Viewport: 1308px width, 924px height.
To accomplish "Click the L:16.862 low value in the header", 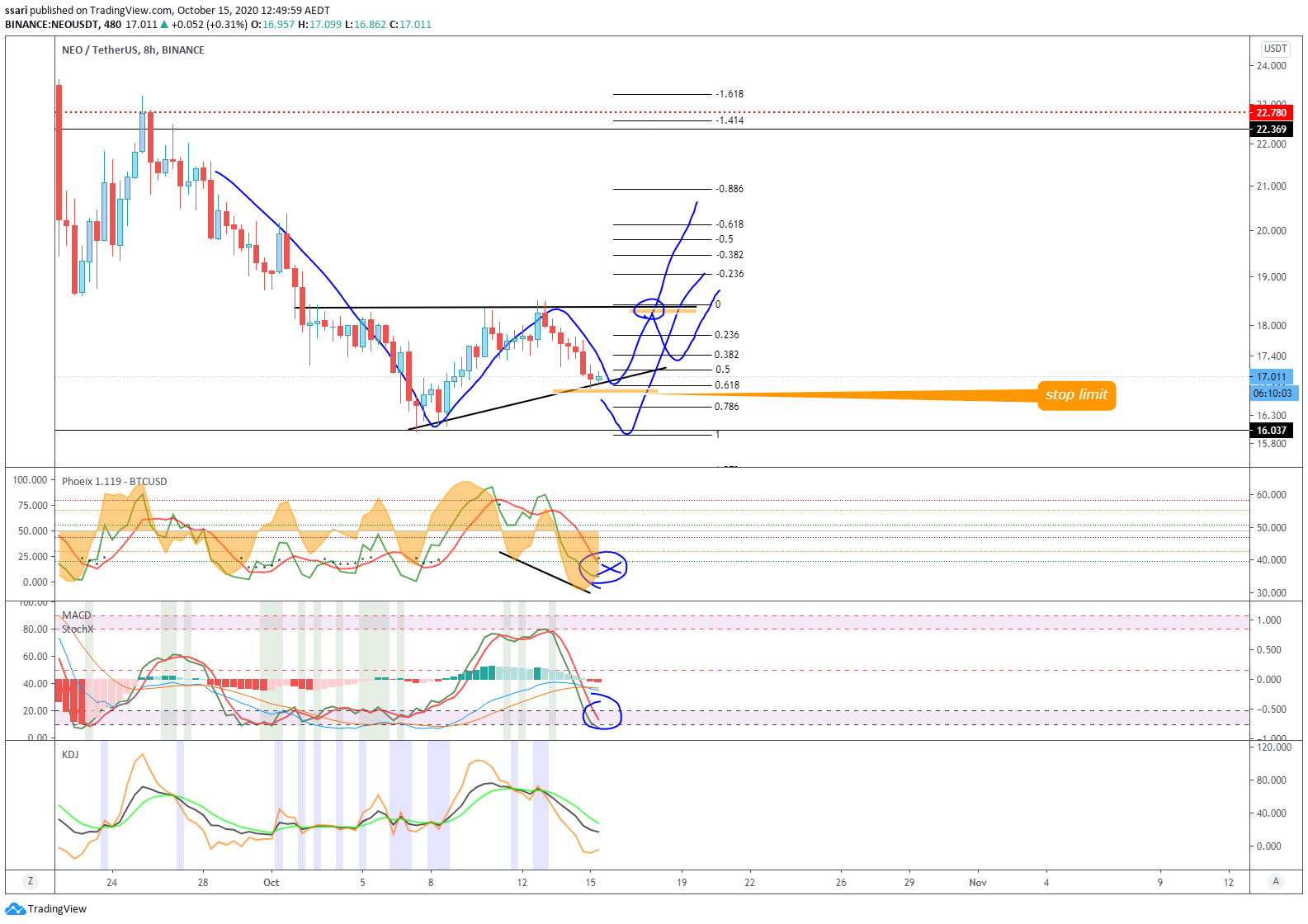I will tap(366, 24).
